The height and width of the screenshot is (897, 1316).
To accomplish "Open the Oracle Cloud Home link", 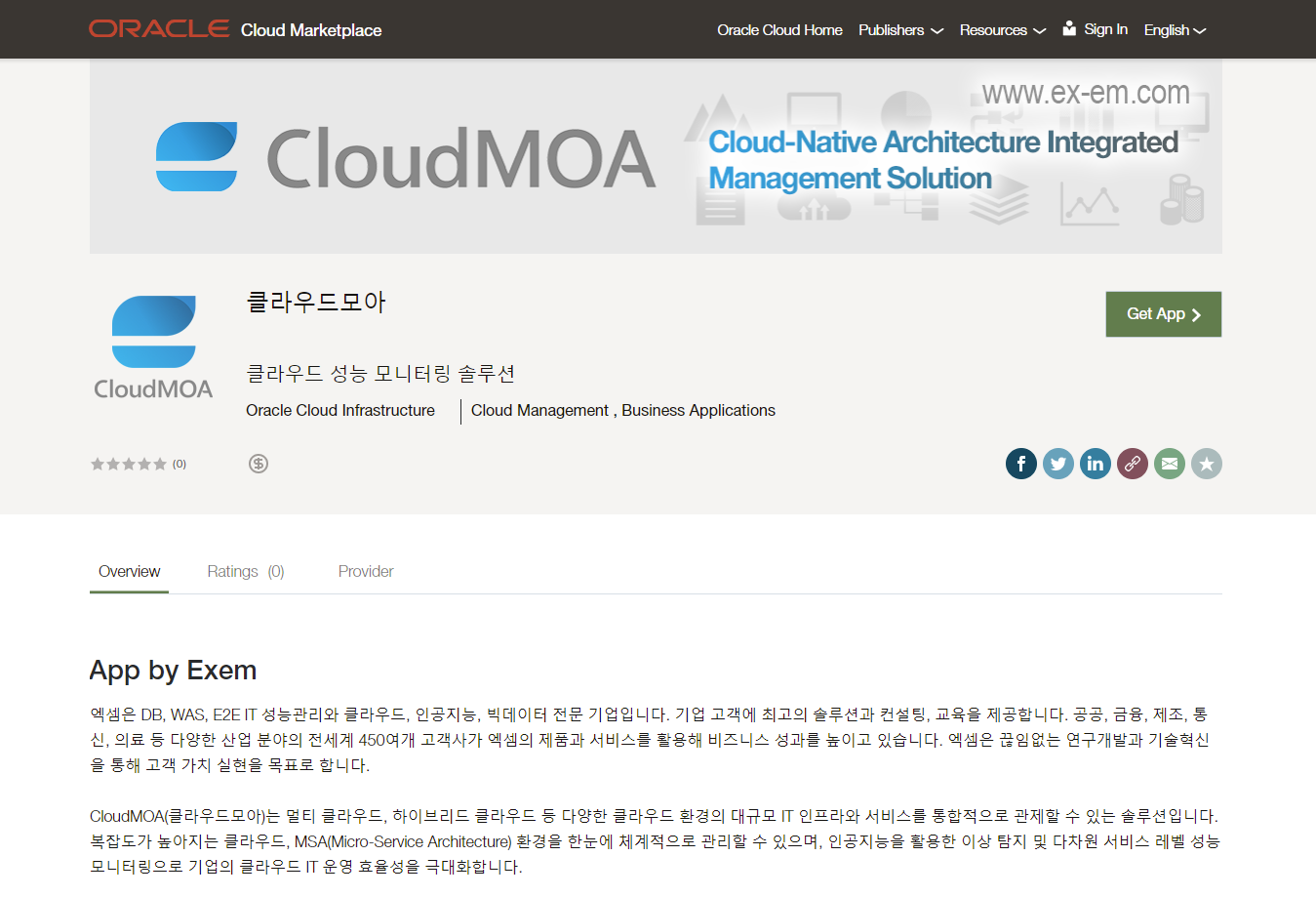I will point(779,30).
